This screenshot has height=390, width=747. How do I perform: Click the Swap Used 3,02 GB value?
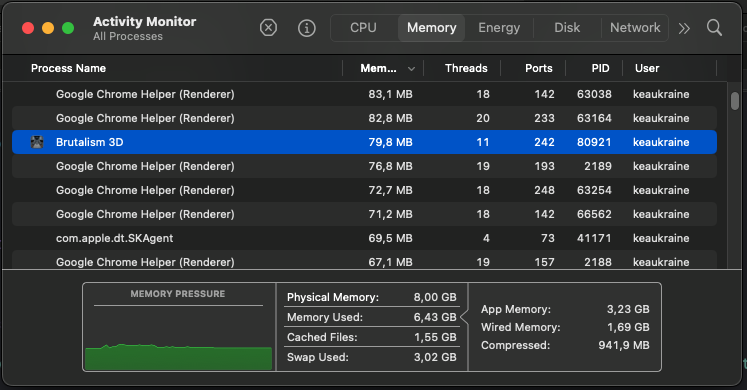coord(435,357)
